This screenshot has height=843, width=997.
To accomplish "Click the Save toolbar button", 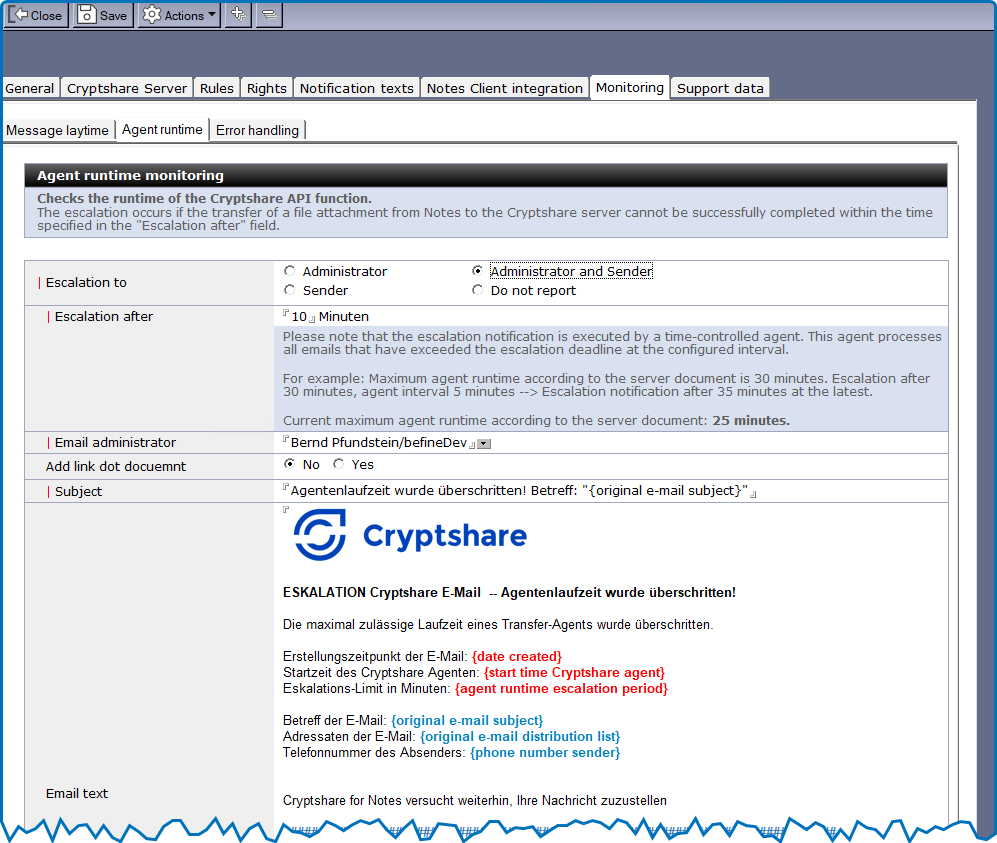I will (x=103, y=15).
